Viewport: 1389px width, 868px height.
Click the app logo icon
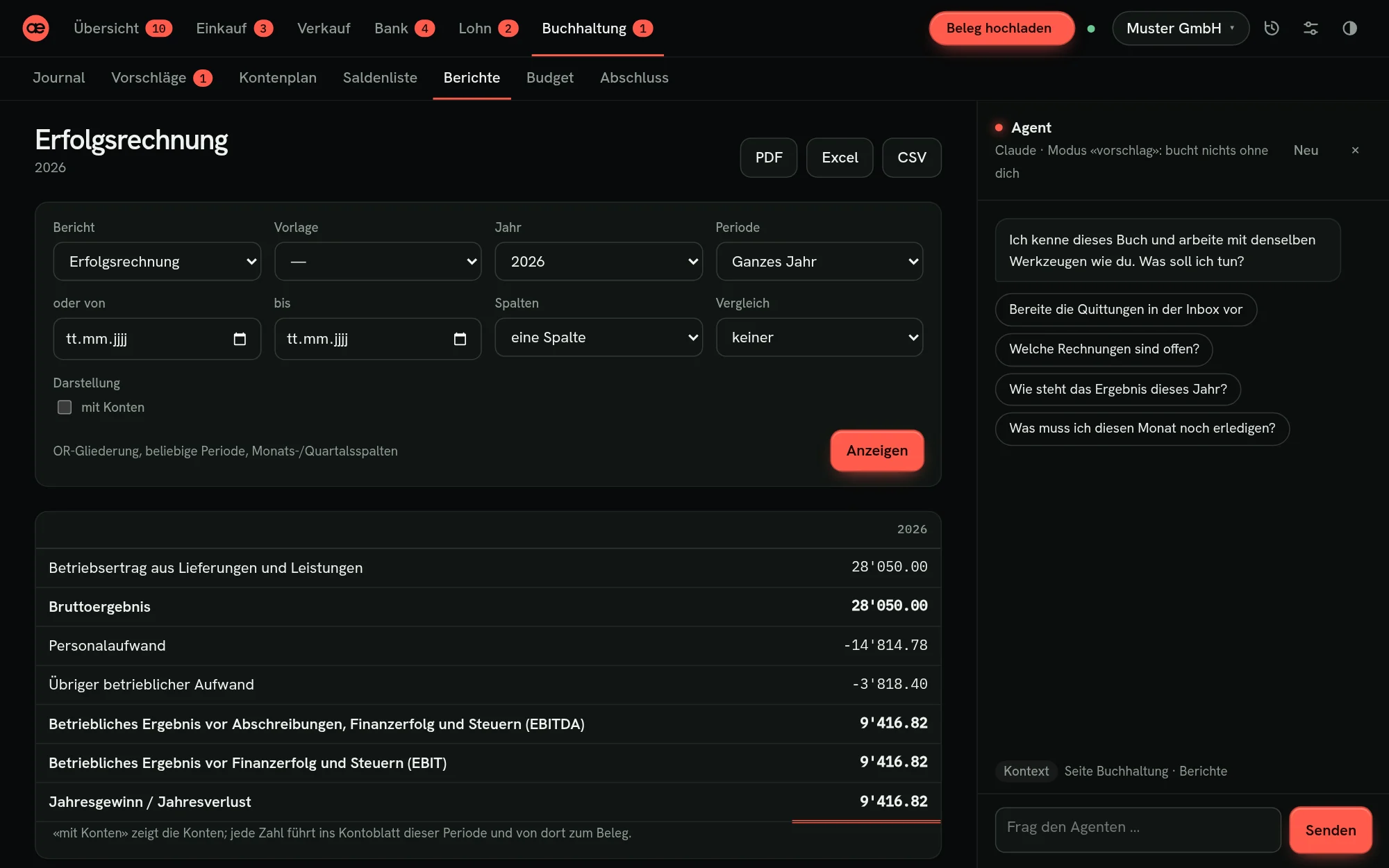(35, 28)
